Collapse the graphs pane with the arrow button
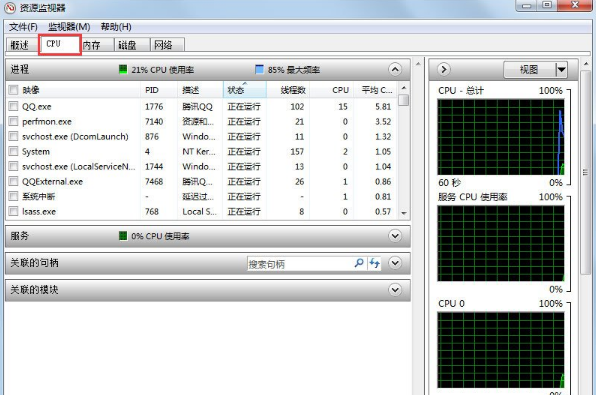Viewport: 596px width, 395px height. click(x=444, y=70)
